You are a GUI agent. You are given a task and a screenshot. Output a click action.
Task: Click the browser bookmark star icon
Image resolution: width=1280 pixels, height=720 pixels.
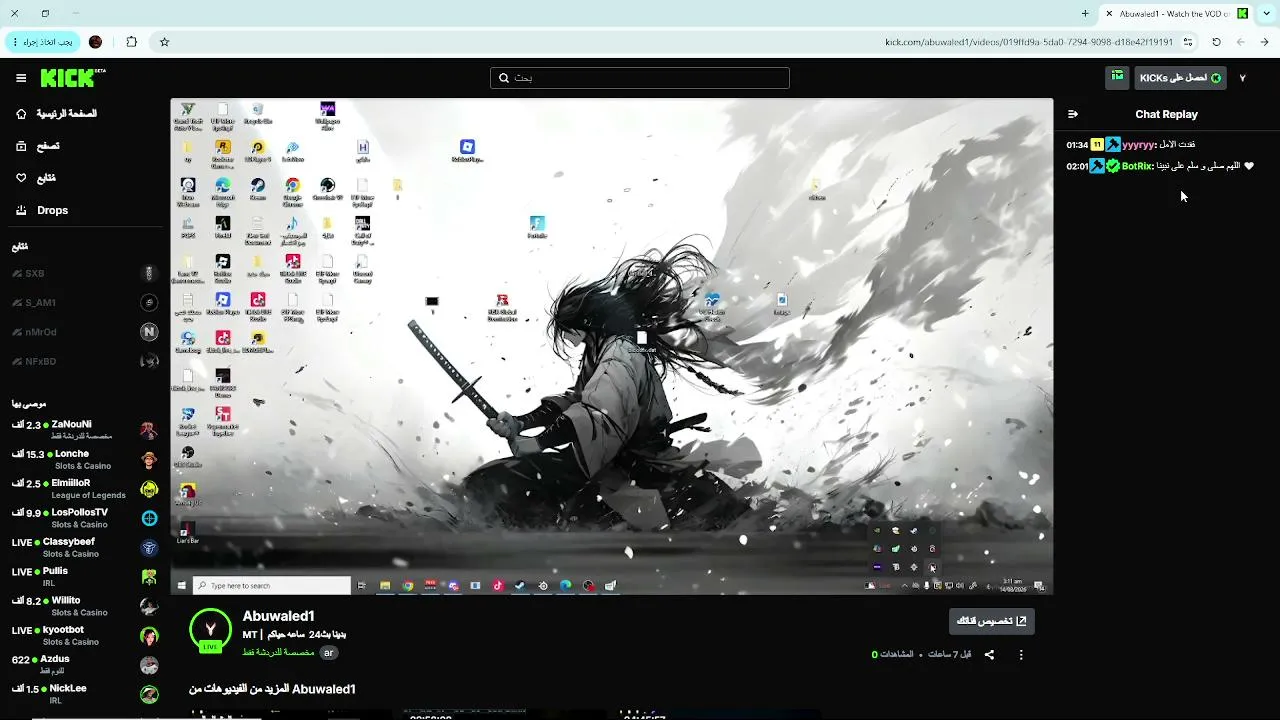click(x=164, y=42)
